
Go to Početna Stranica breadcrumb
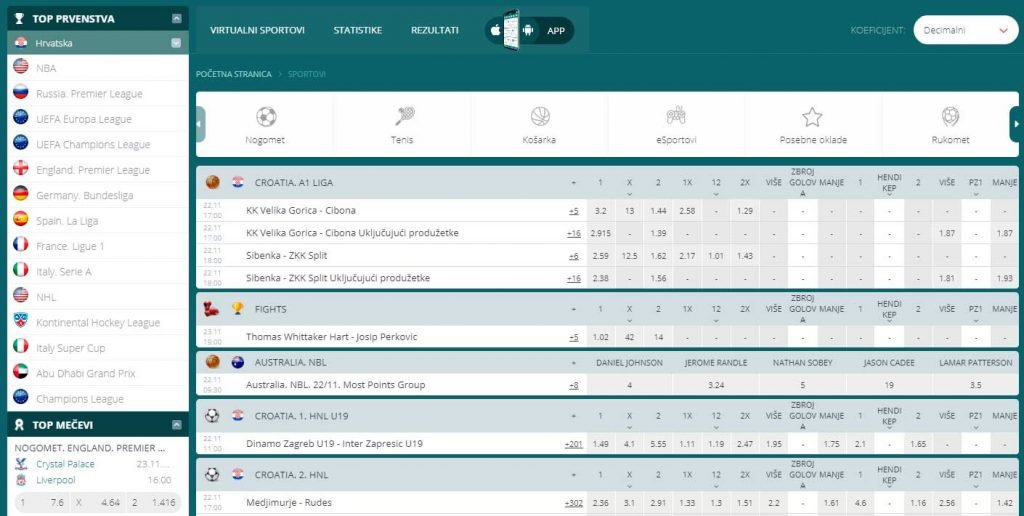point(234,74)
